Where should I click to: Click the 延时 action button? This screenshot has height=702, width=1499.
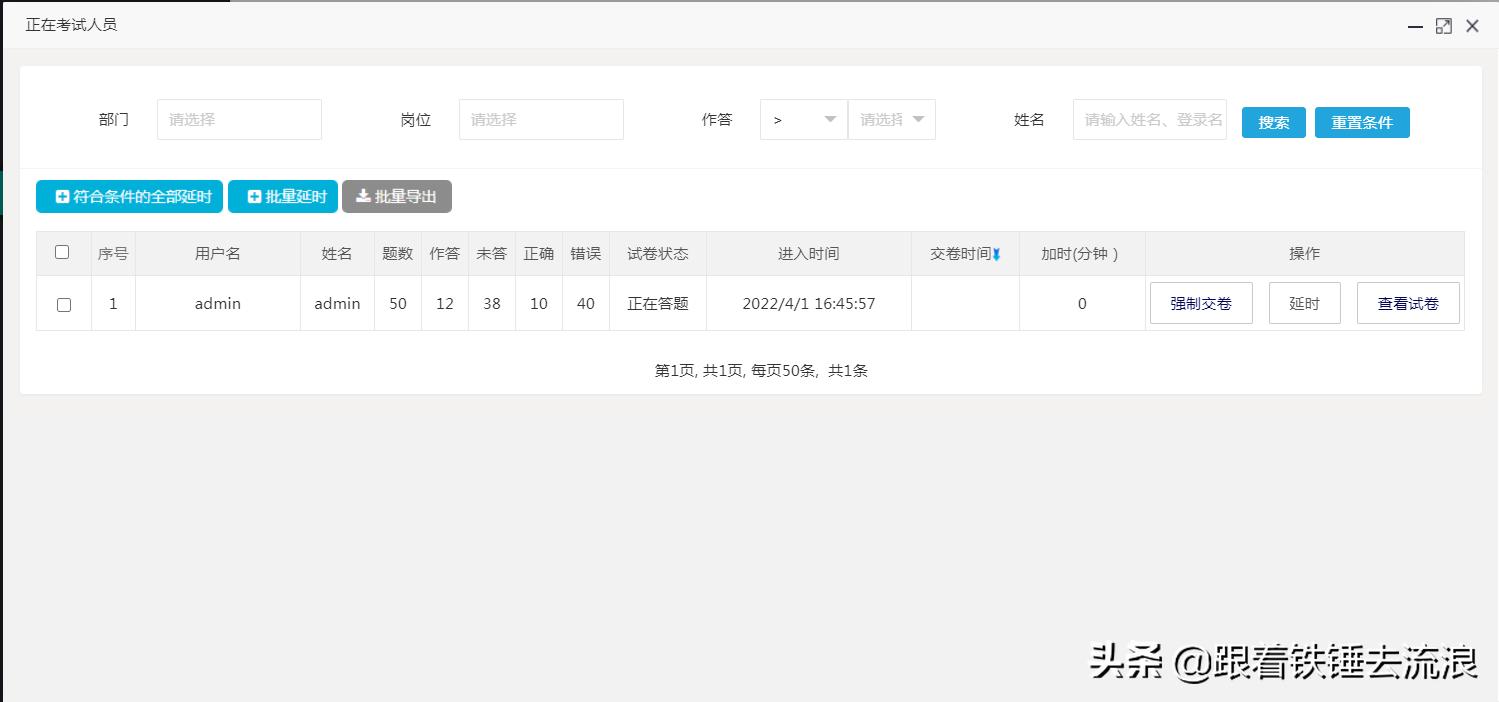pyautogui.click(x=1304, y=303)
